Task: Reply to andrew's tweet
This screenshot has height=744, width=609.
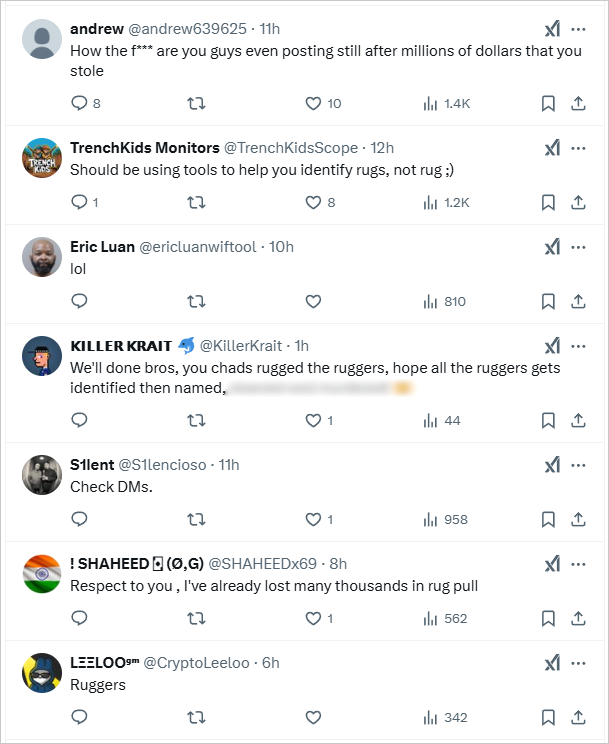Action: point(79,103)
